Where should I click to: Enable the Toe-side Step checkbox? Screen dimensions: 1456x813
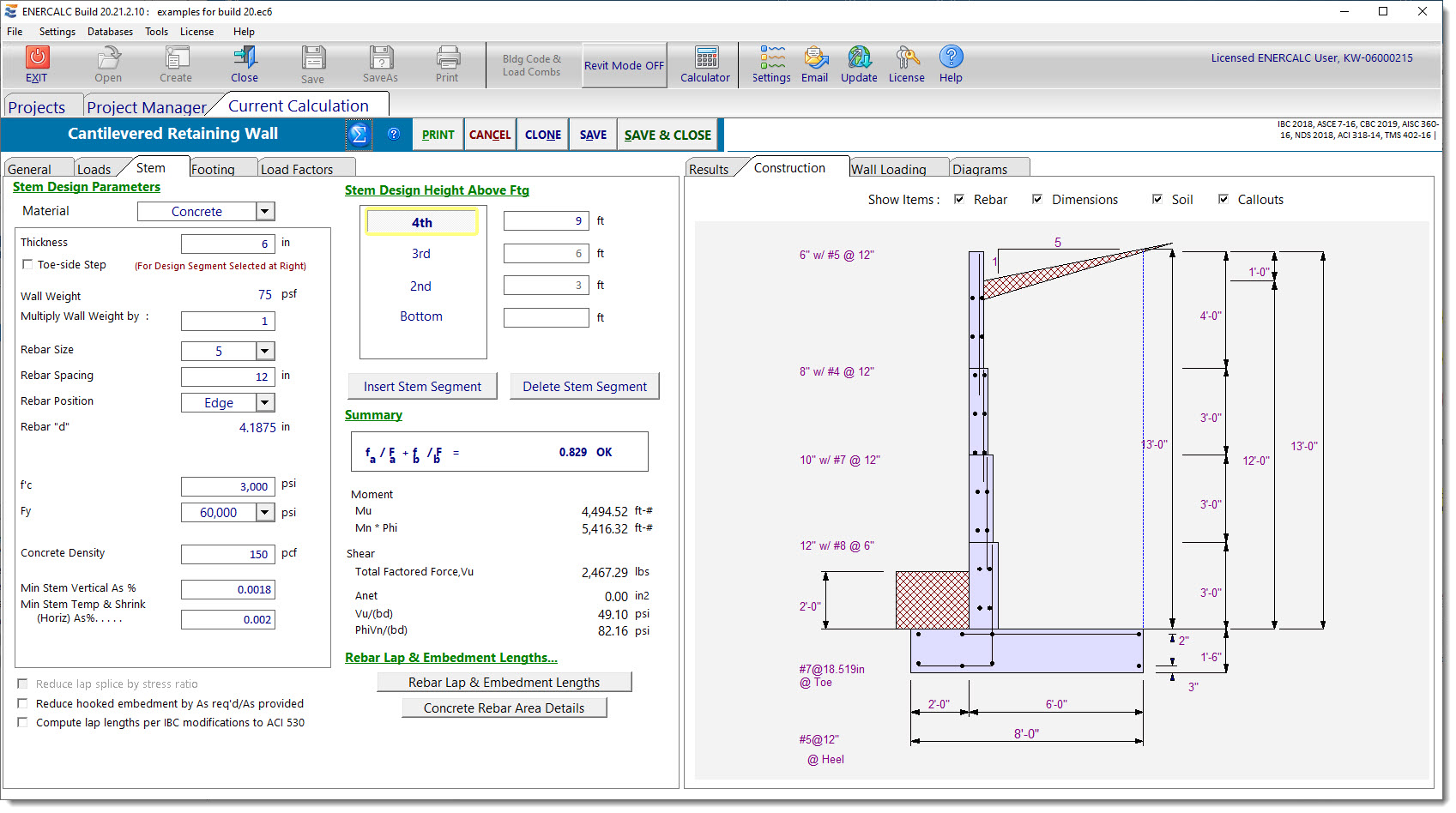[27, 264]
